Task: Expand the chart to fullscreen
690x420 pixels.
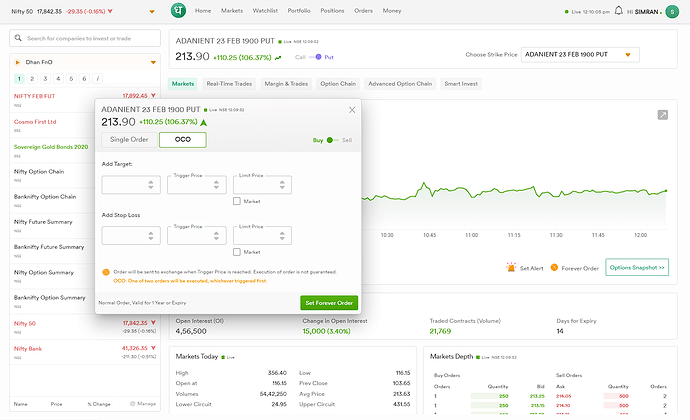Action: pos(663,115)
